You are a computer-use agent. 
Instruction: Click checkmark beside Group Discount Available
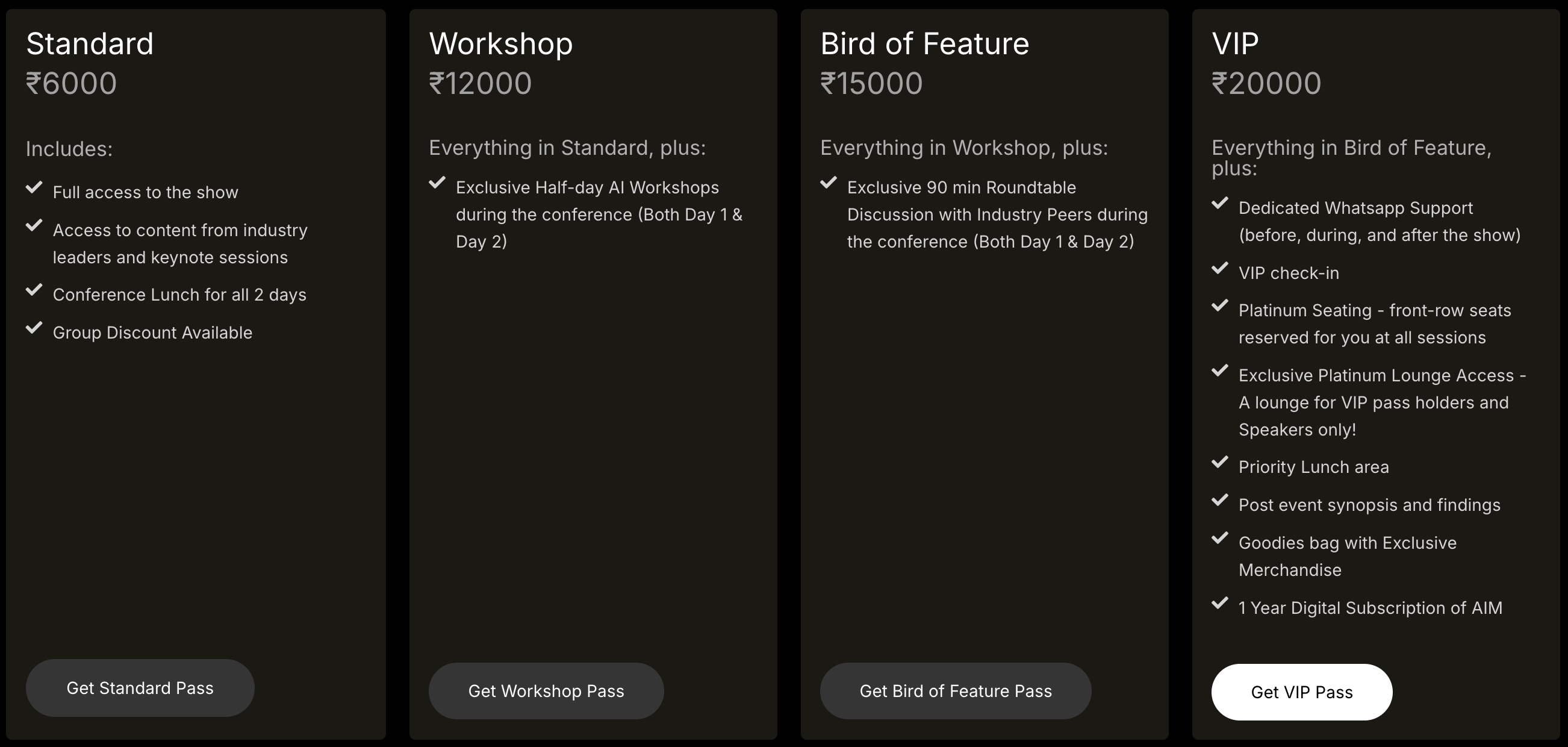tap(34, 328)
